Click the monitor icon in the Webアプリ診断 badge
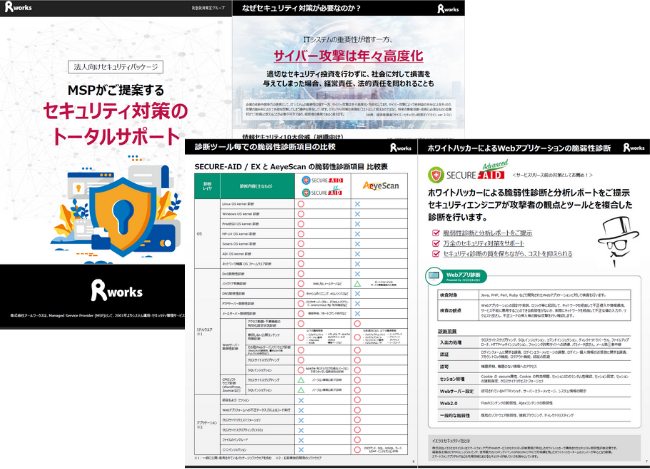This screenshot has width=650, height=469. point(434,276)
